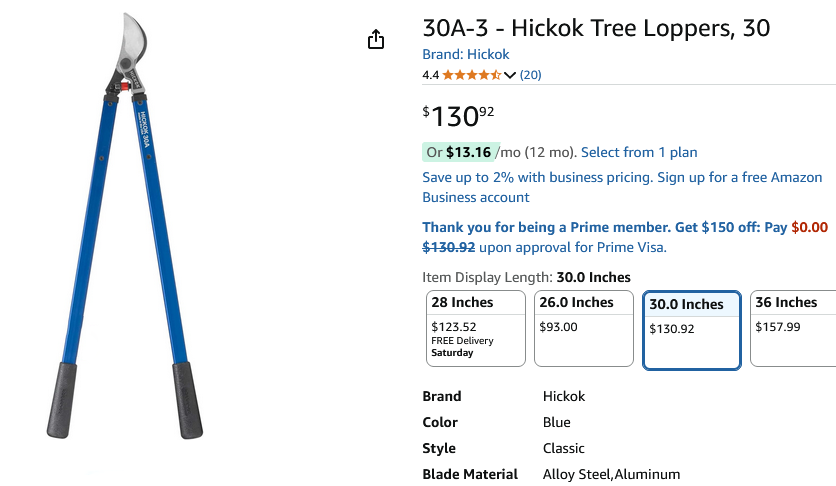Screen dimensions: 836x486
Task: Click the 4.4 rating number
Action: [431, 75]
